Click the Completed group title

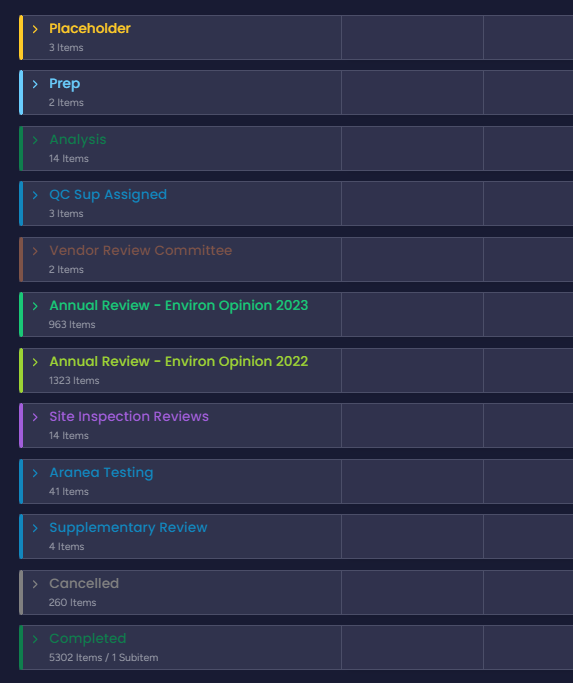[88, 638]
